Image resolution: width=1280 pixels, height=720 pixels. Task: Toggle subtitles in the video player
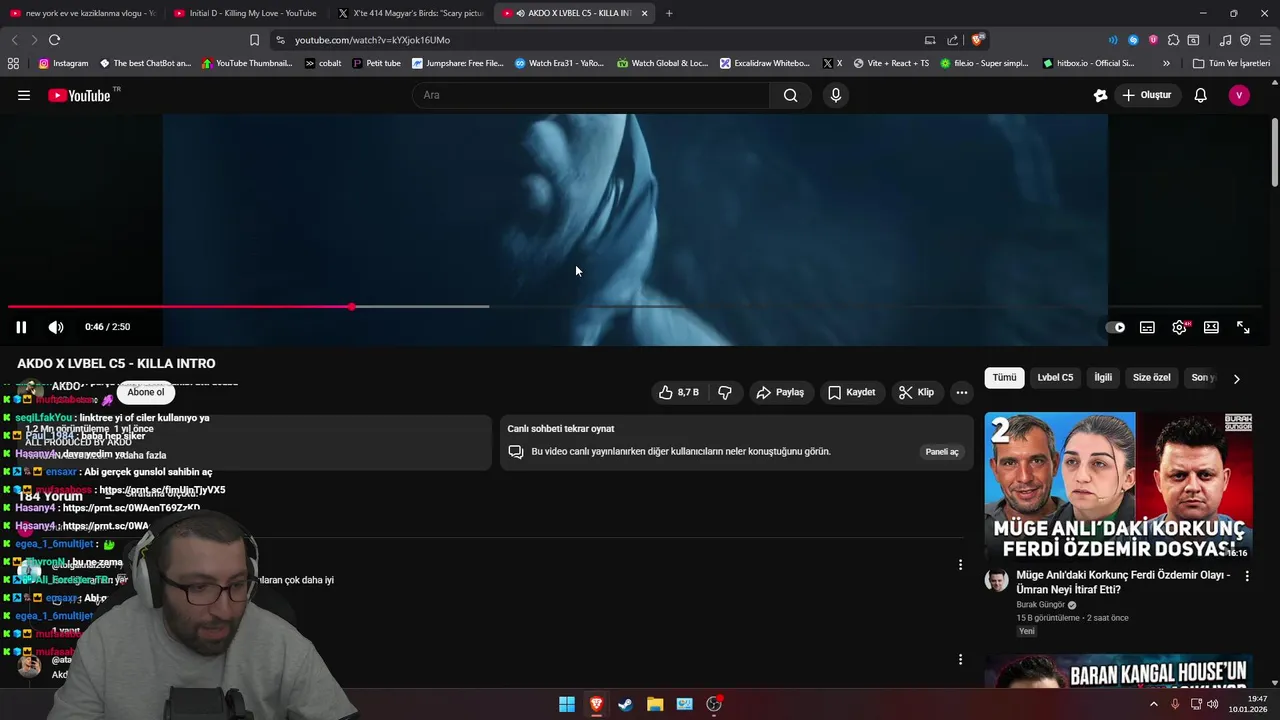1147,327
